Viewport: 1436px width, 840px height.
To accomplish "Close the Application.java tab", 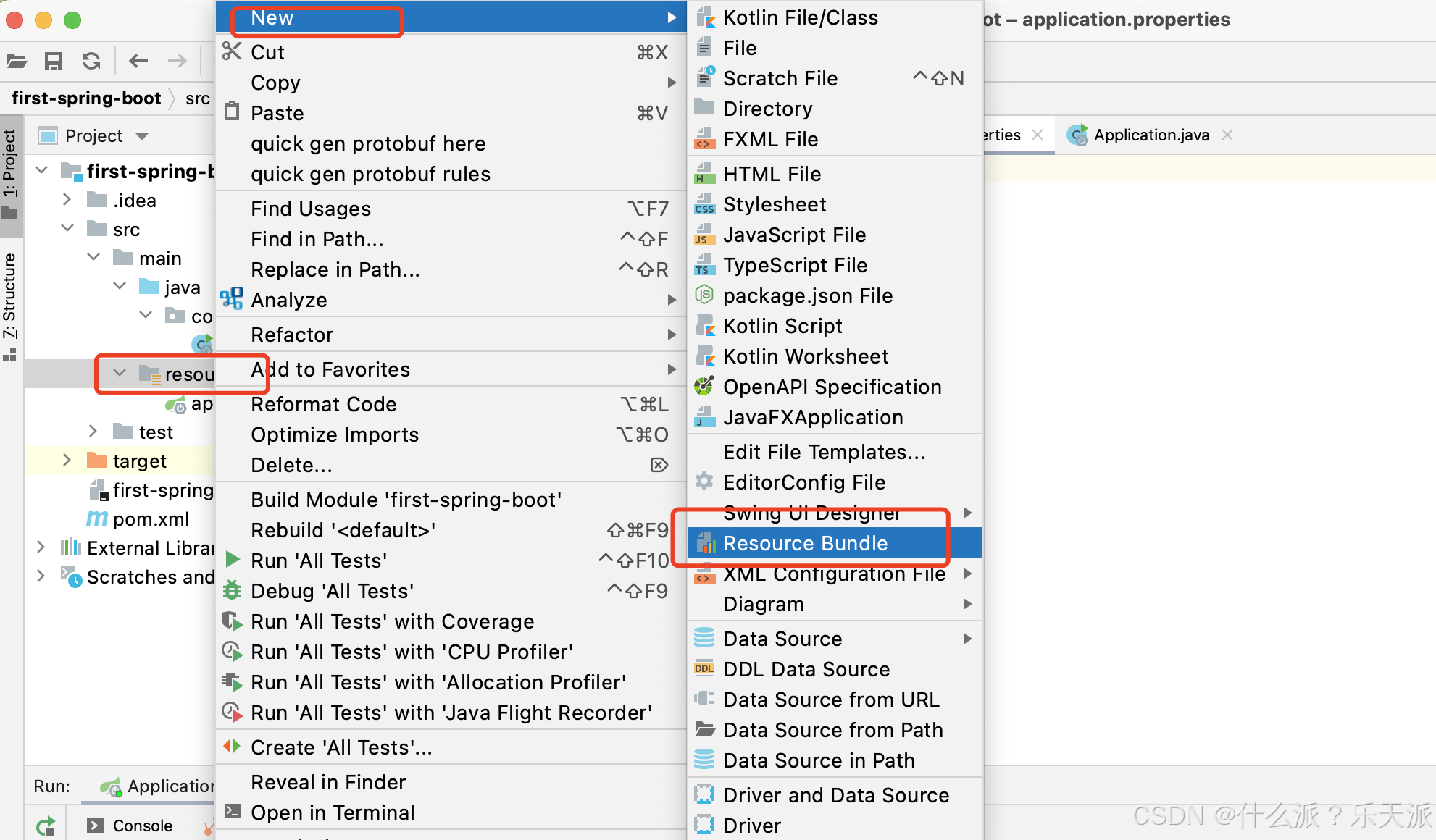I will 1227,135.
